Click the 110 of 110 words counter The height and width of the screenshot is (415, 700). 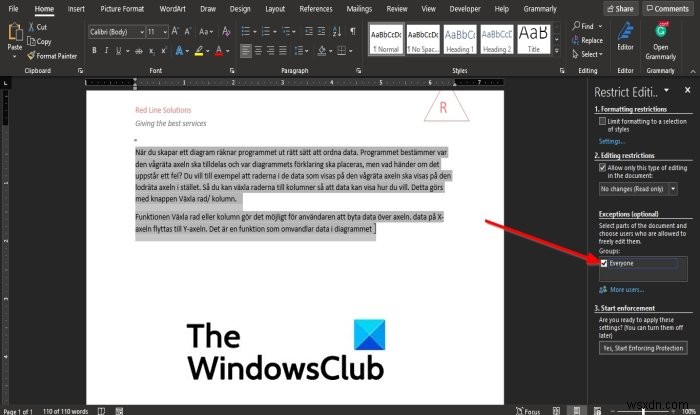click(x=66, y=411)
